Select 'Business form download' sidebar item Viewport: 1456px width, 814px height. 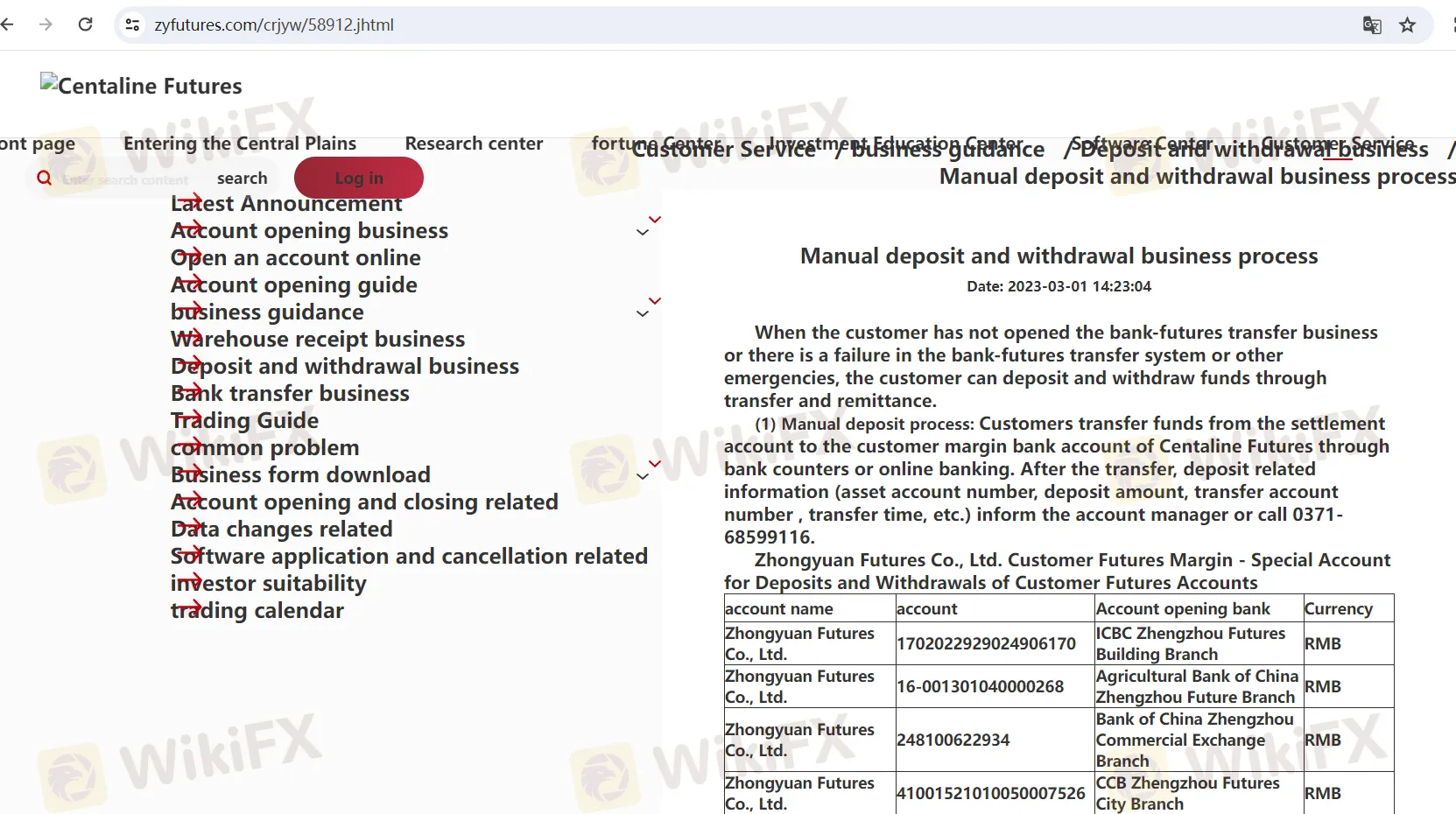(x=300, y=474)
